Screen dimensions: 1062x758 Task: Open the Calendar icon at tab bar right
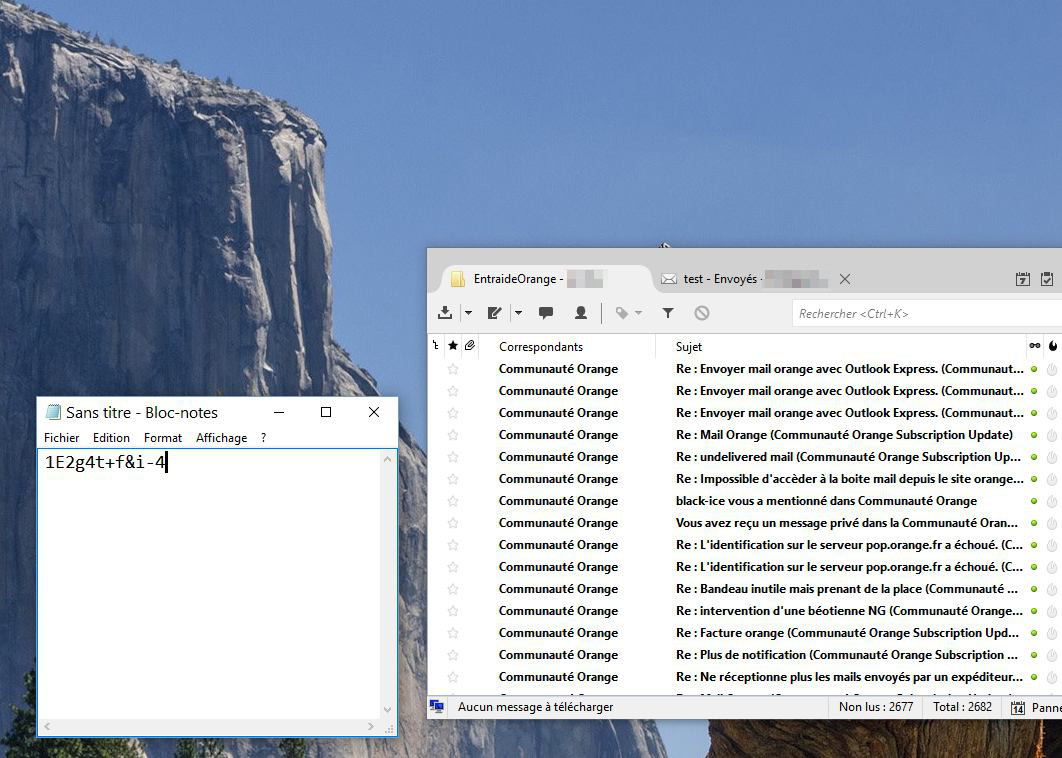[1023, 279]
